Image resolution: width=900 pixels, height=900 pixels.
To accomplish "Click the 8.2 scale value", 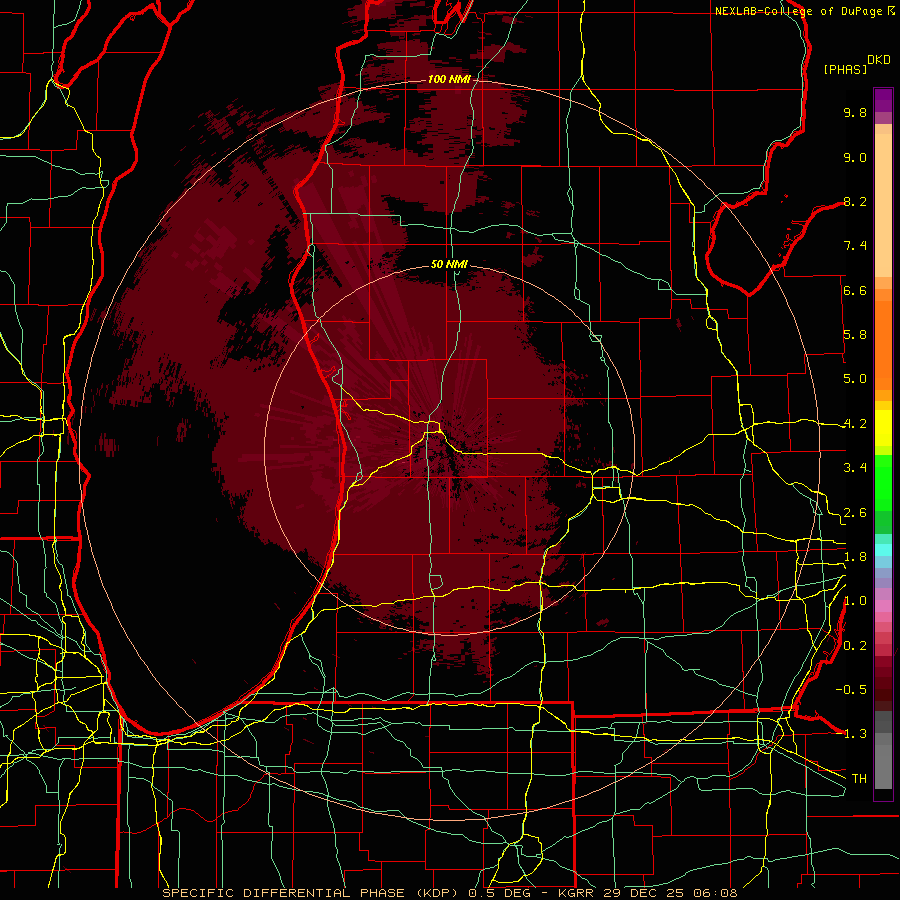I will click(x=855, y=201).
